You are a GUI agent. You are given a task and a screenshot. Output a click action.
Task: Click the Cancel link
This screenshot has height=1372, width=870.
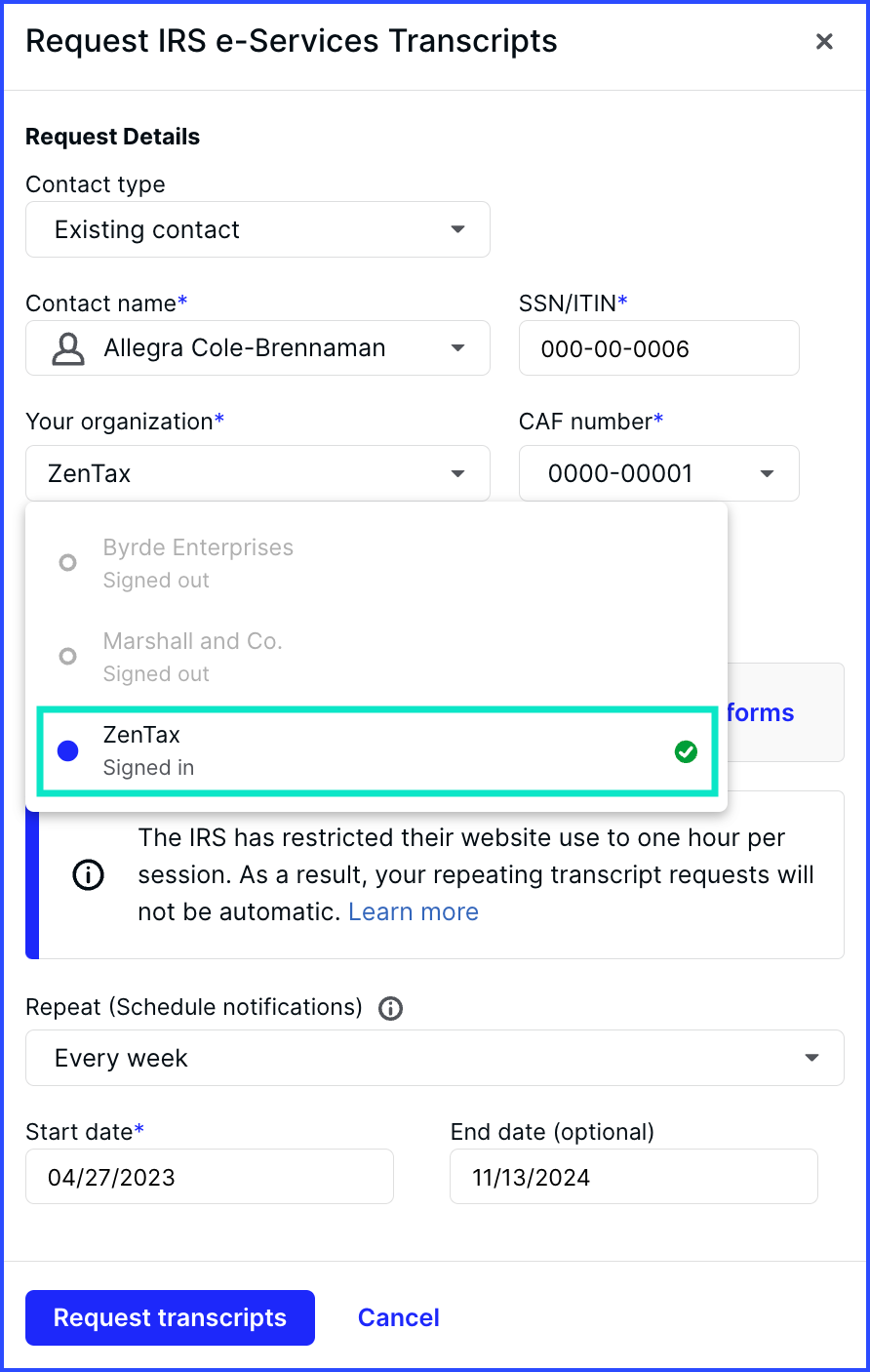(x=399, y=1317)
